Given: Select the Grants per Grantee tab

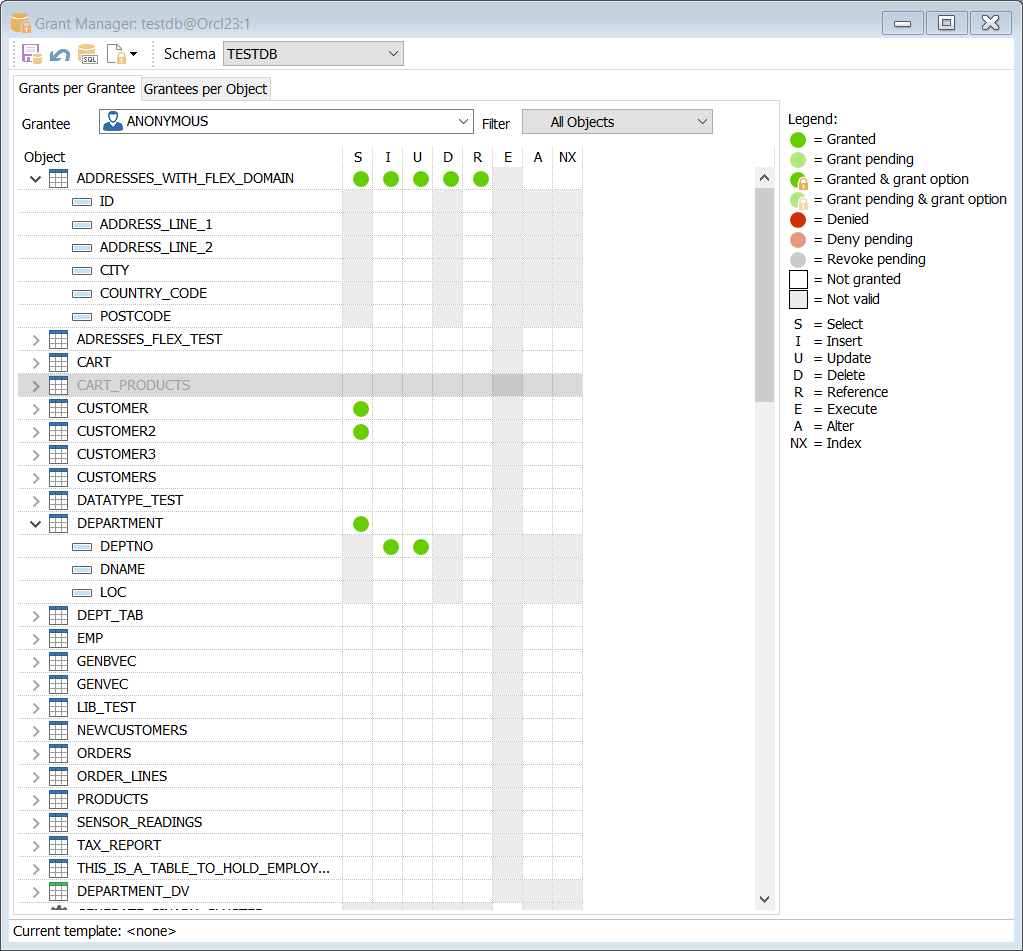Looking at the screenshot, I should pos(77,88).
